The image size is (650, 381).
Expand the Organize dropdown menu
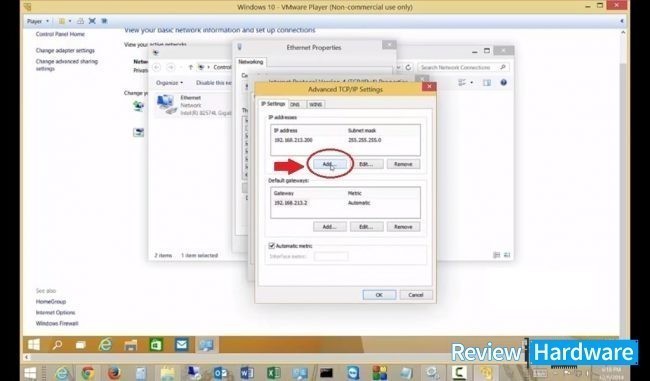(170, 83)
